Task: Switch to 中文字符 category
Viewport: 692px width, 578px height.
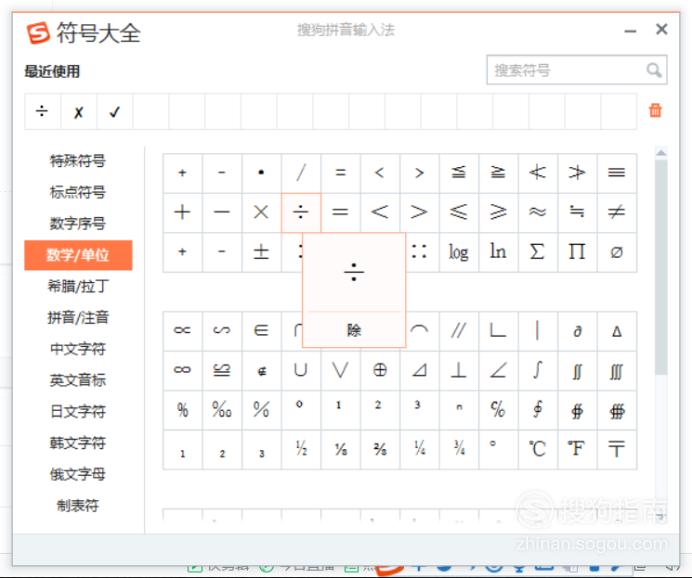Action: click(x=78, y=349)
